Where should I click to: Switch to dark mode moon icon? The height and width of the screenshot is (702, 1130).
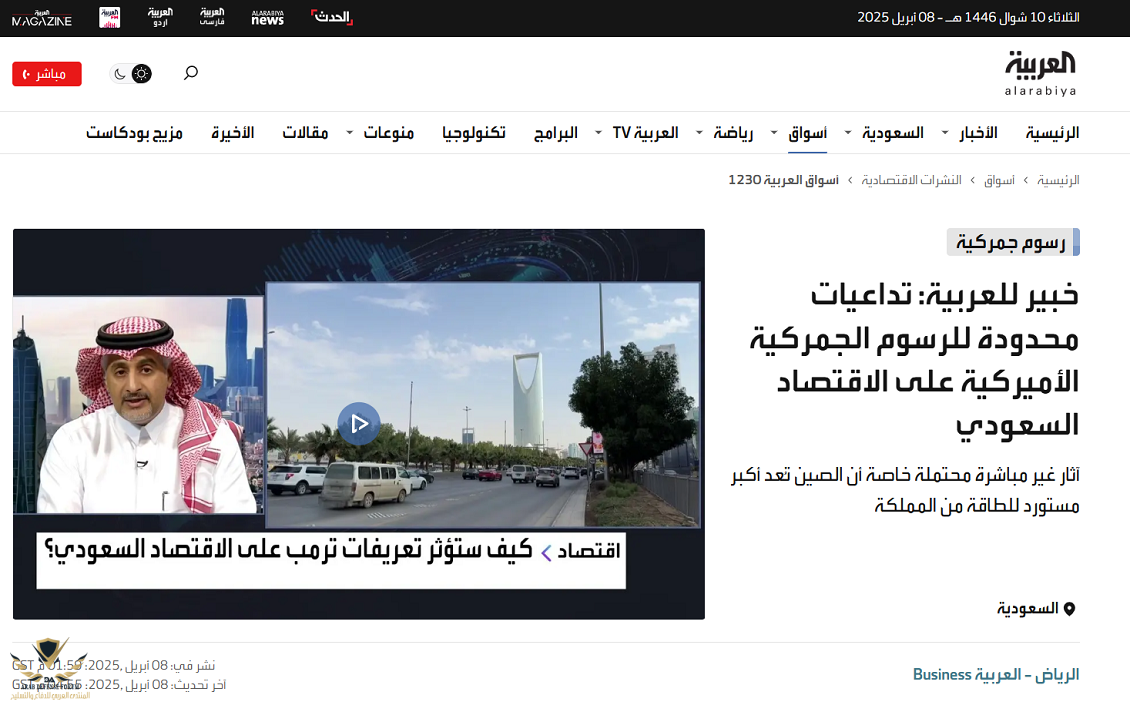tap(121, 73)
